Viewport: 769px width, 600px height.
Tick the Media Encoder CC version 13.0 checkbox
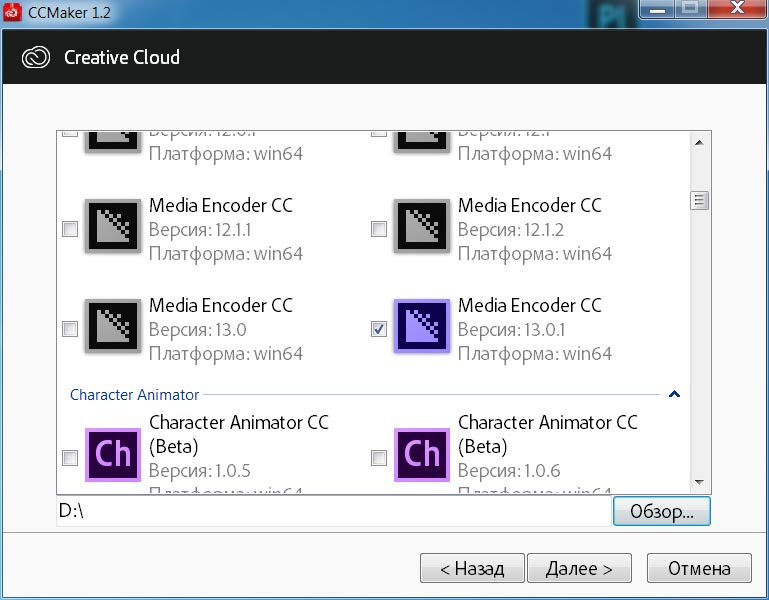[x=70, y=329]
